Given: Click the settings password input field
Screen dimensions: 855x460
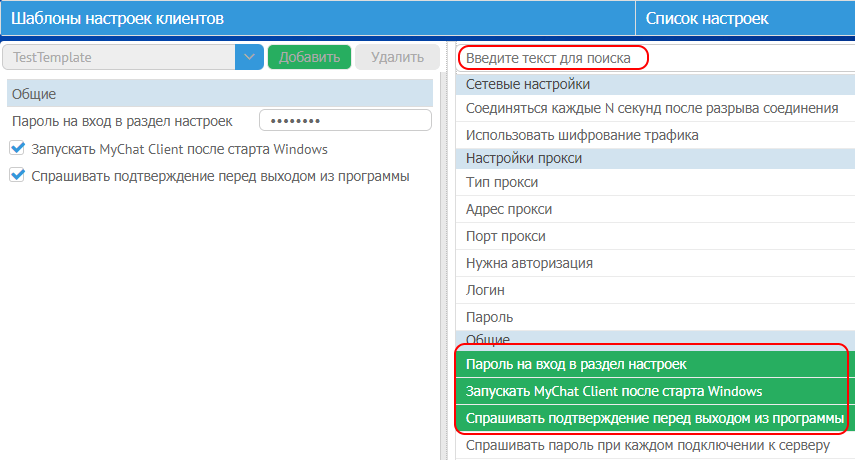Looking at the screenshot, I should (x=345, y=121).
